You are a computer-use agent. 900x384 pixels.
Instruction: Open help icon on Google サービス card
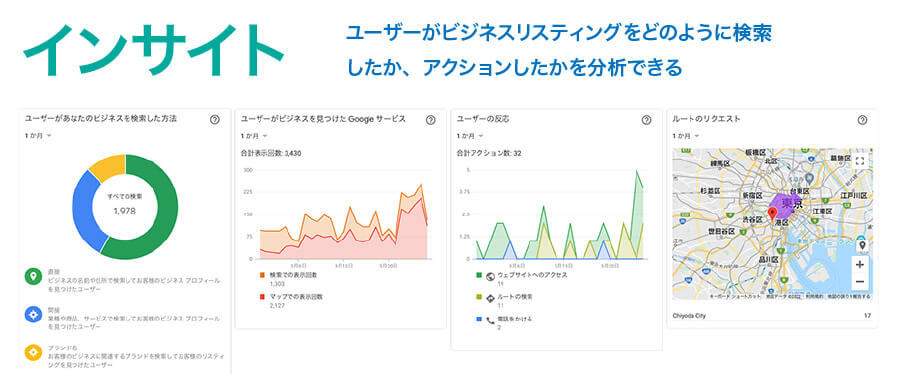(x=430, y=120)
